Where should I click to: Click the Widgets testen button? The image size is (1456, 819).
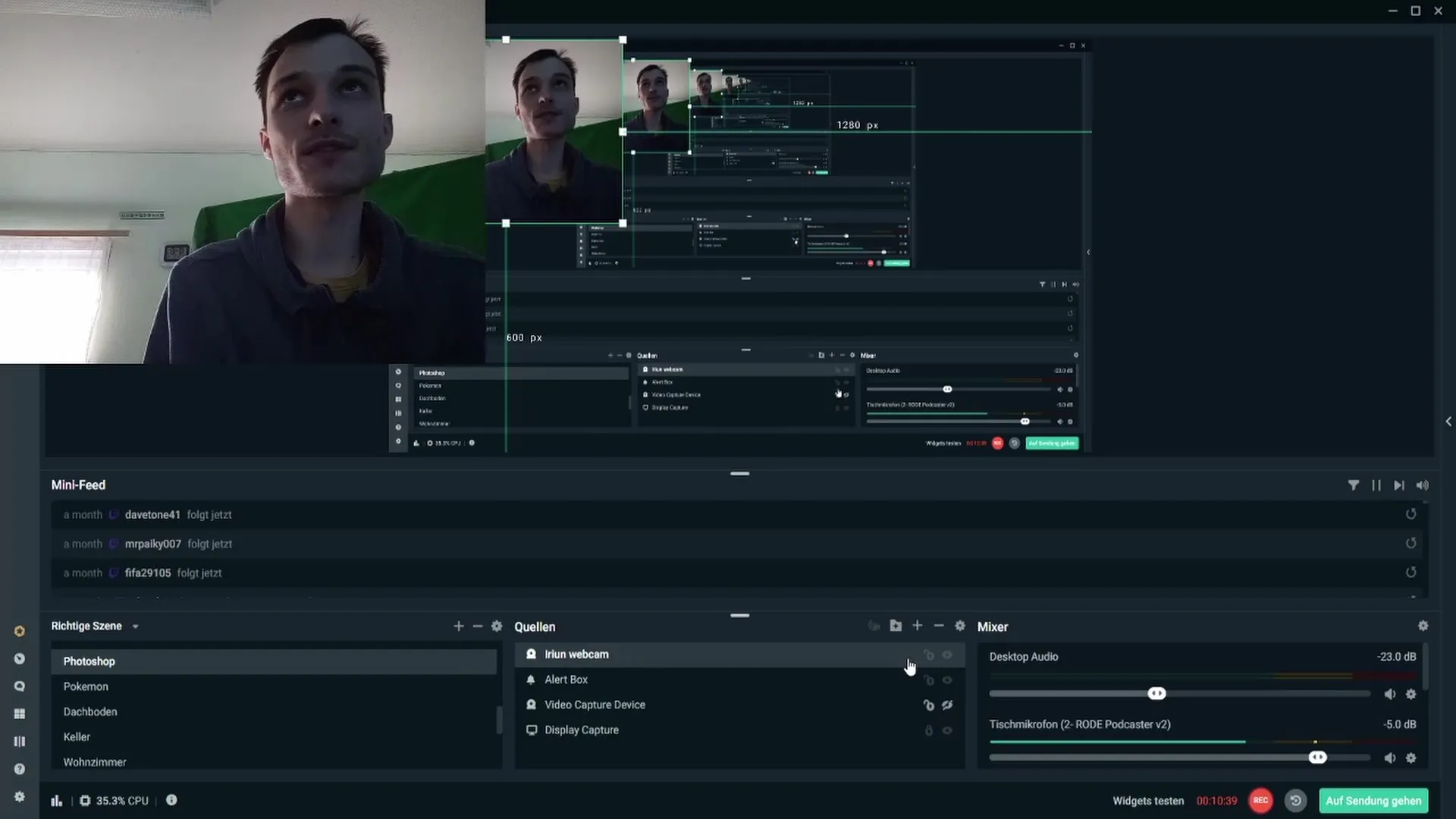1147,801
